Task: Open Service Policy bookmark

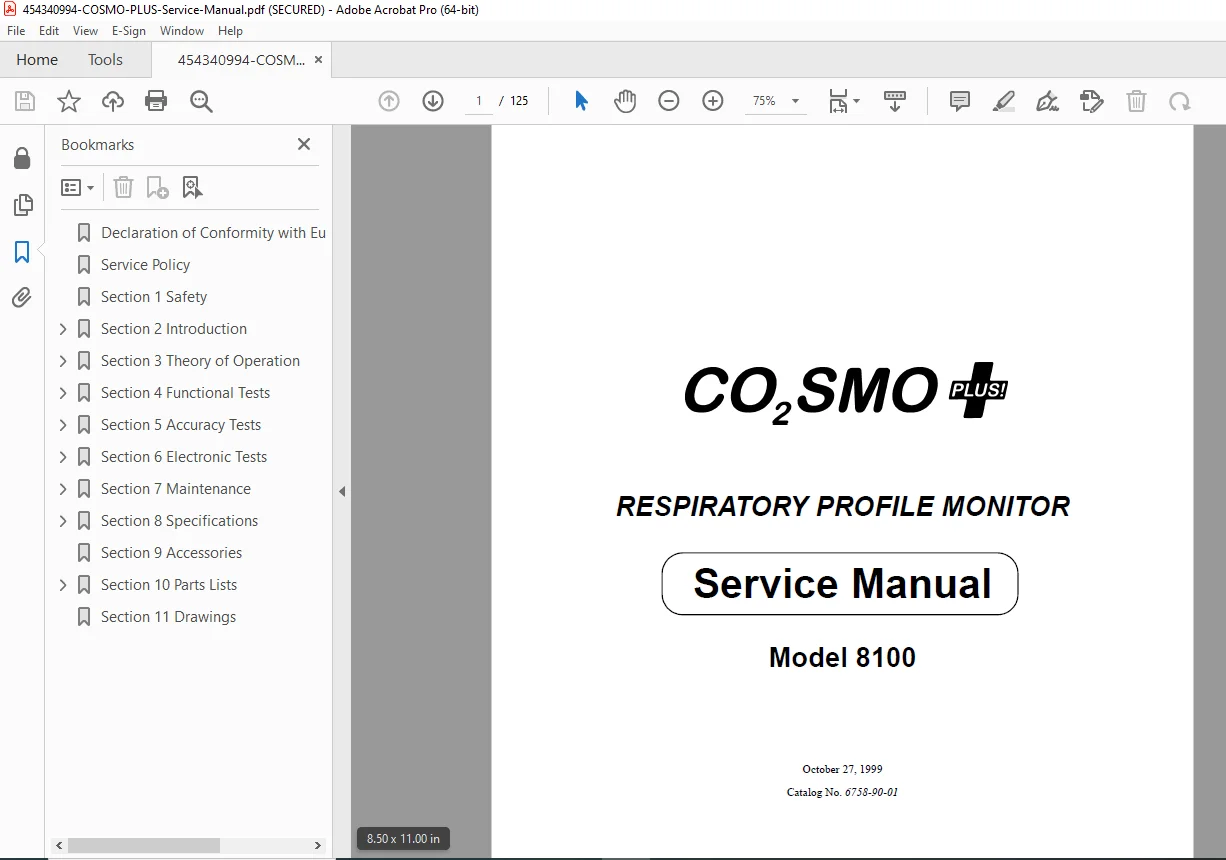Action: click(145, 265)
